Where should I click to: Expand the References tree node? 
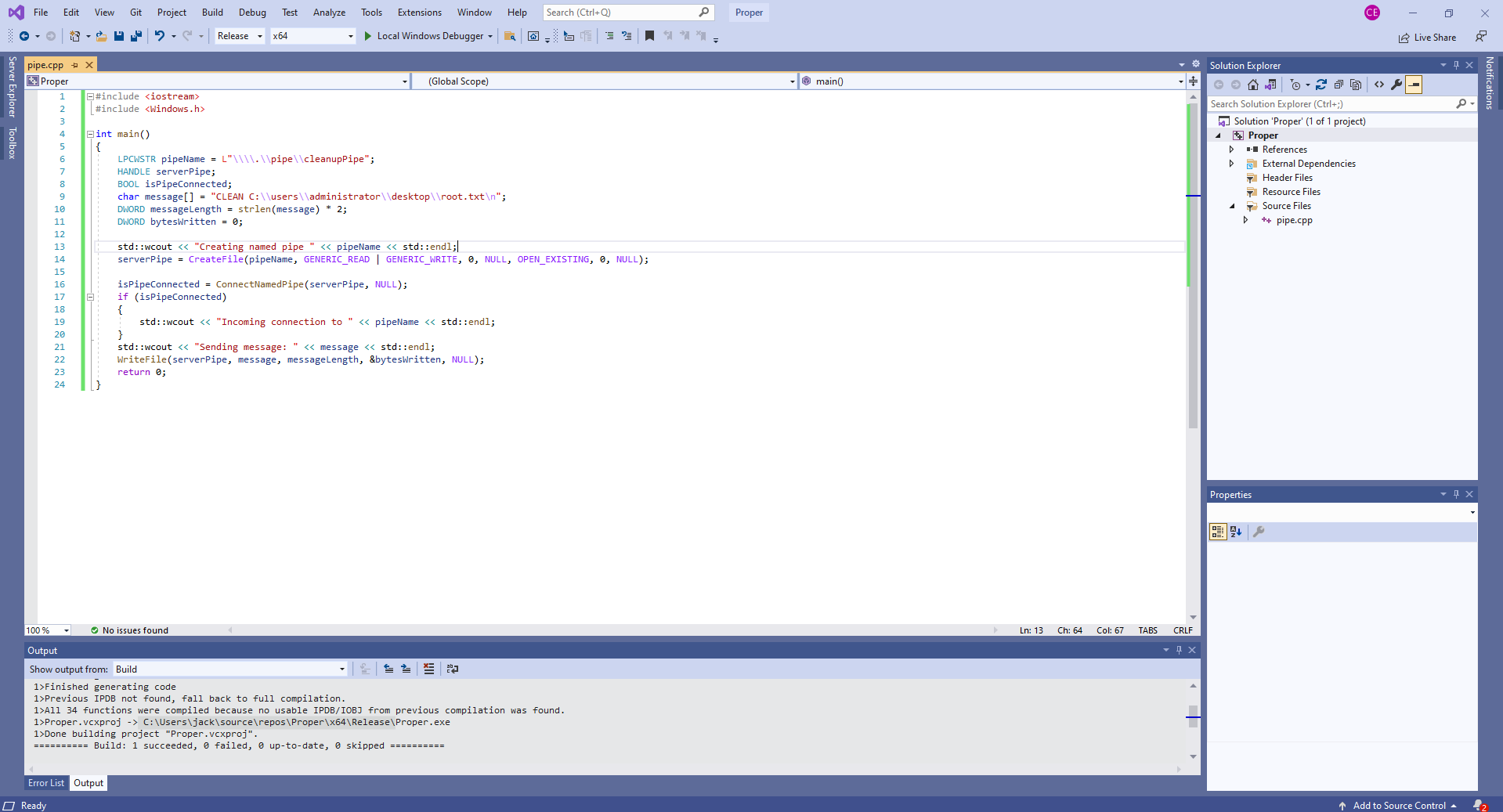pos(1231,150)
